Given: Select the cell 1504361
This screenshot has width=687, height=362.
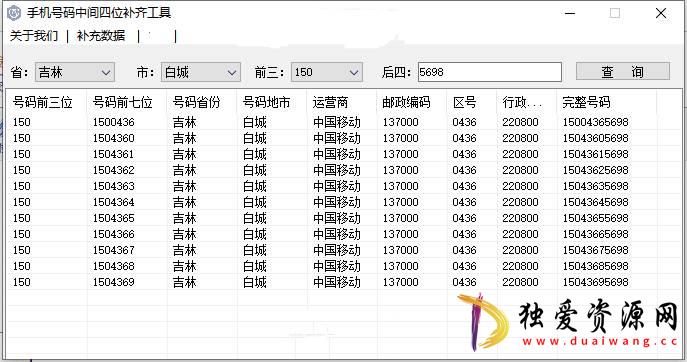Looking at the screenshot, I should pos(113,154).
